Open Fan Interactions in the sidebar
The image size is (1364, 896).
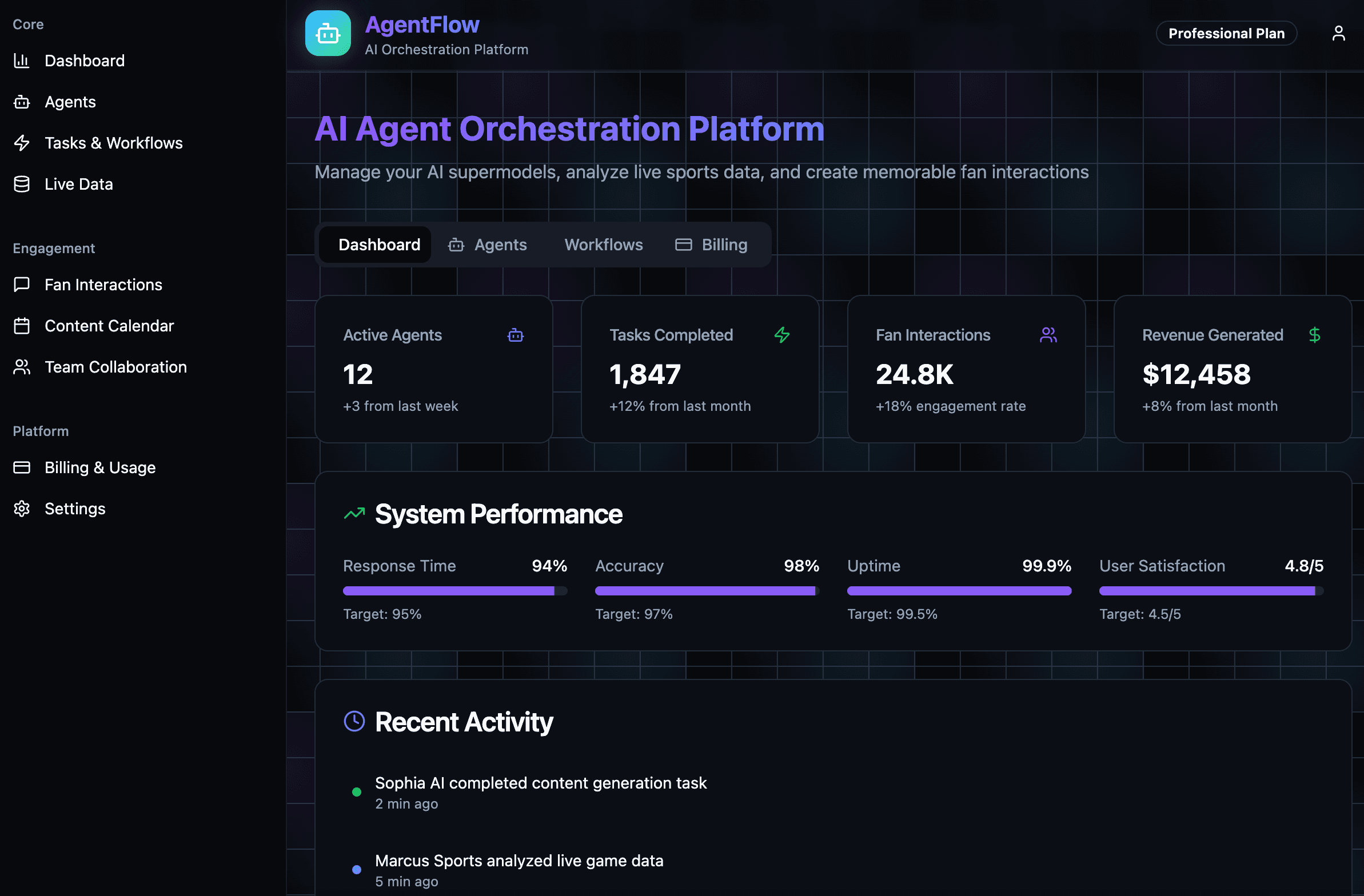click(x=103, y=285)
